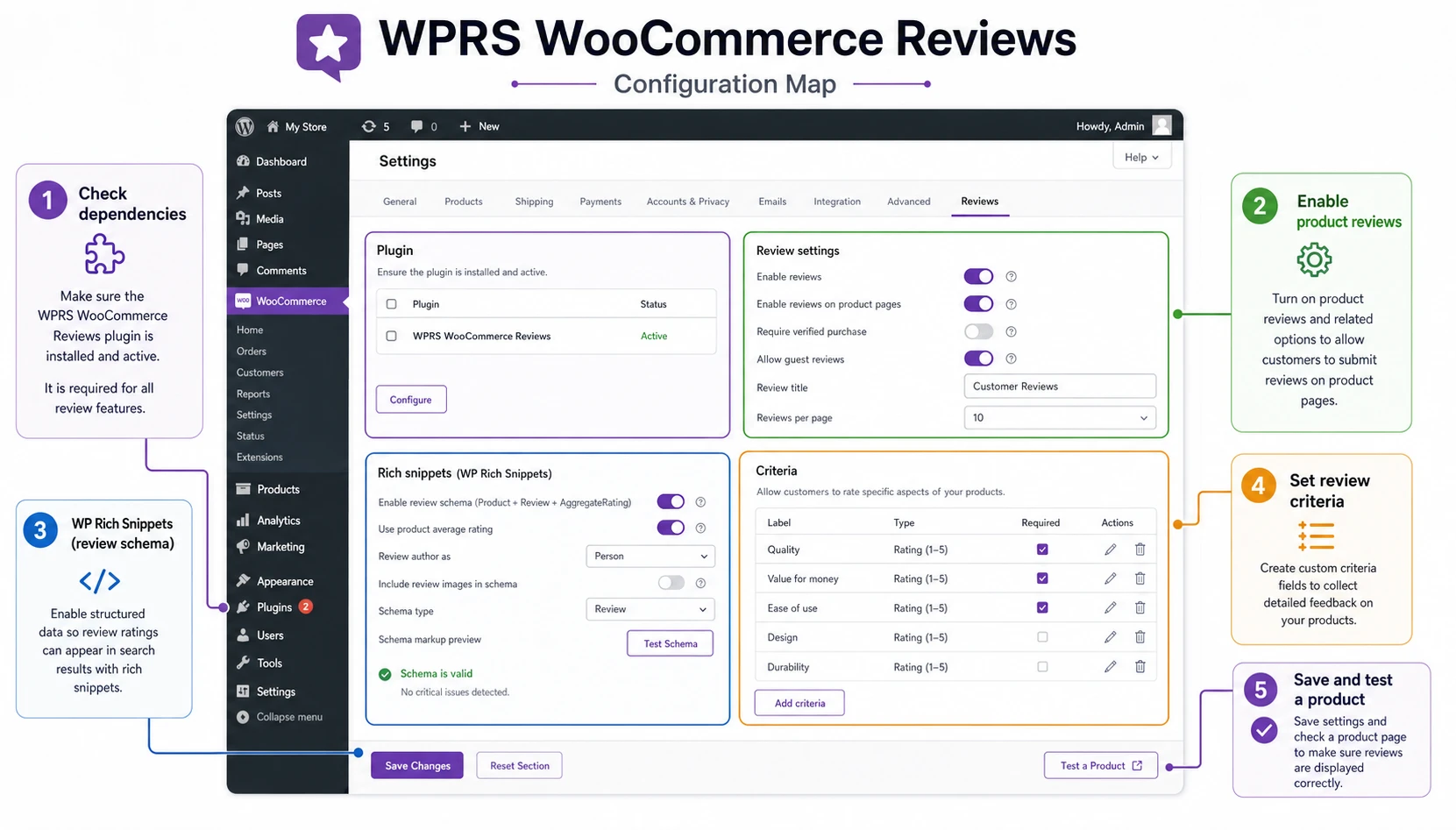Viewport: 1456px width, 830px height.
Task: Check the Required box for Design
Action: pos(1042,637)
